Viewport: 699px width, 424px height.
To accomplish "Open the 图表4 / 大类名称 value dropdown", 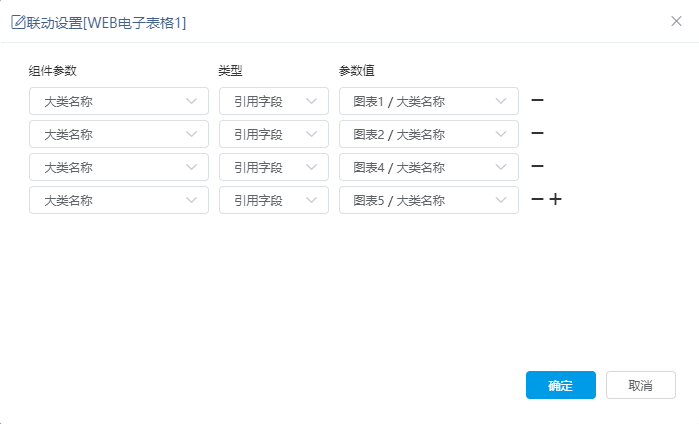I will (x=429, y=167).
